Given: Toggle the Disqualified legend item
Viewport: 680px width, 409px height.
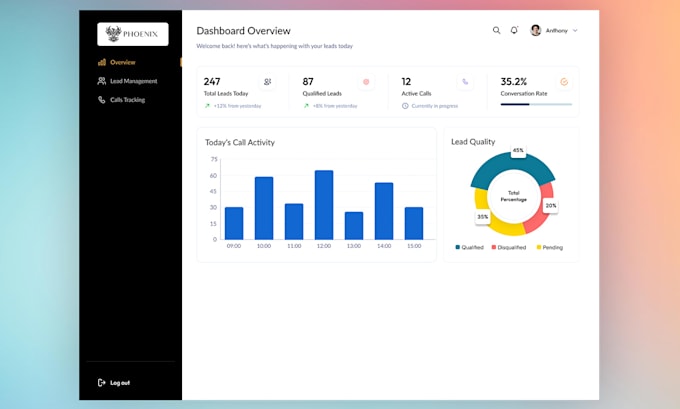Looking at the screenshot, I should click(x=509, y=247).
